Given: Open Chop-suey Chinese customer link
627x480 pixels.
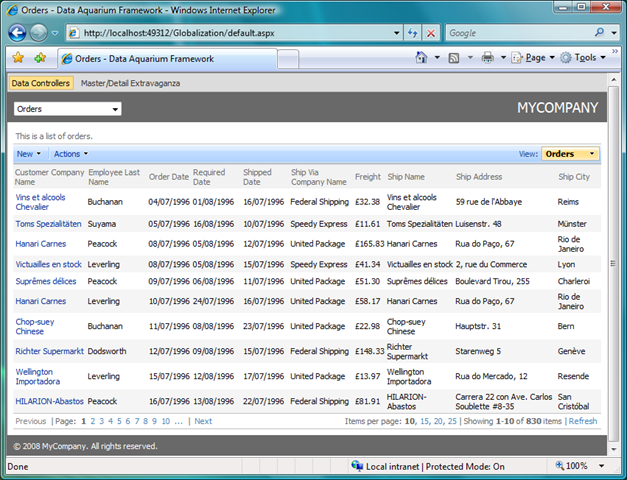Looking at the screenshot, I should click(x=35, y=326).
